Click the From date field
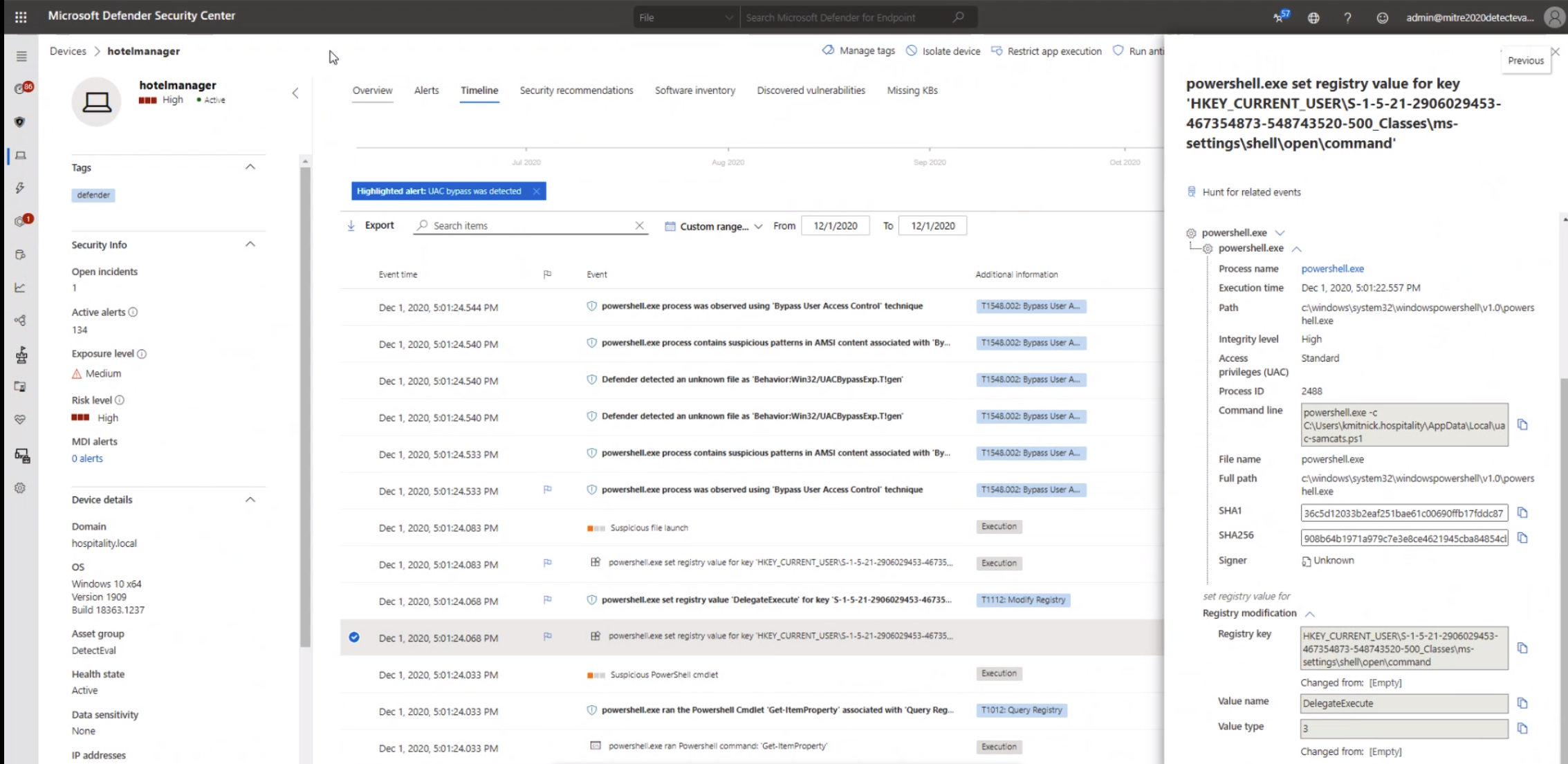The width and height of the screenshot is (1568, 764). (x=835, y=225)
